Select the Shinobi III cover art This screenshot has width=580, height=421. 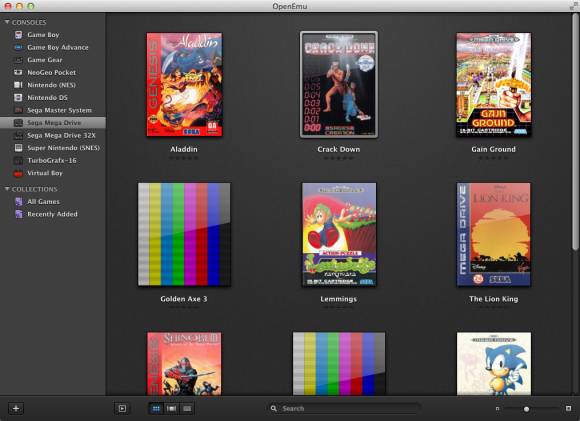point(184,364)
